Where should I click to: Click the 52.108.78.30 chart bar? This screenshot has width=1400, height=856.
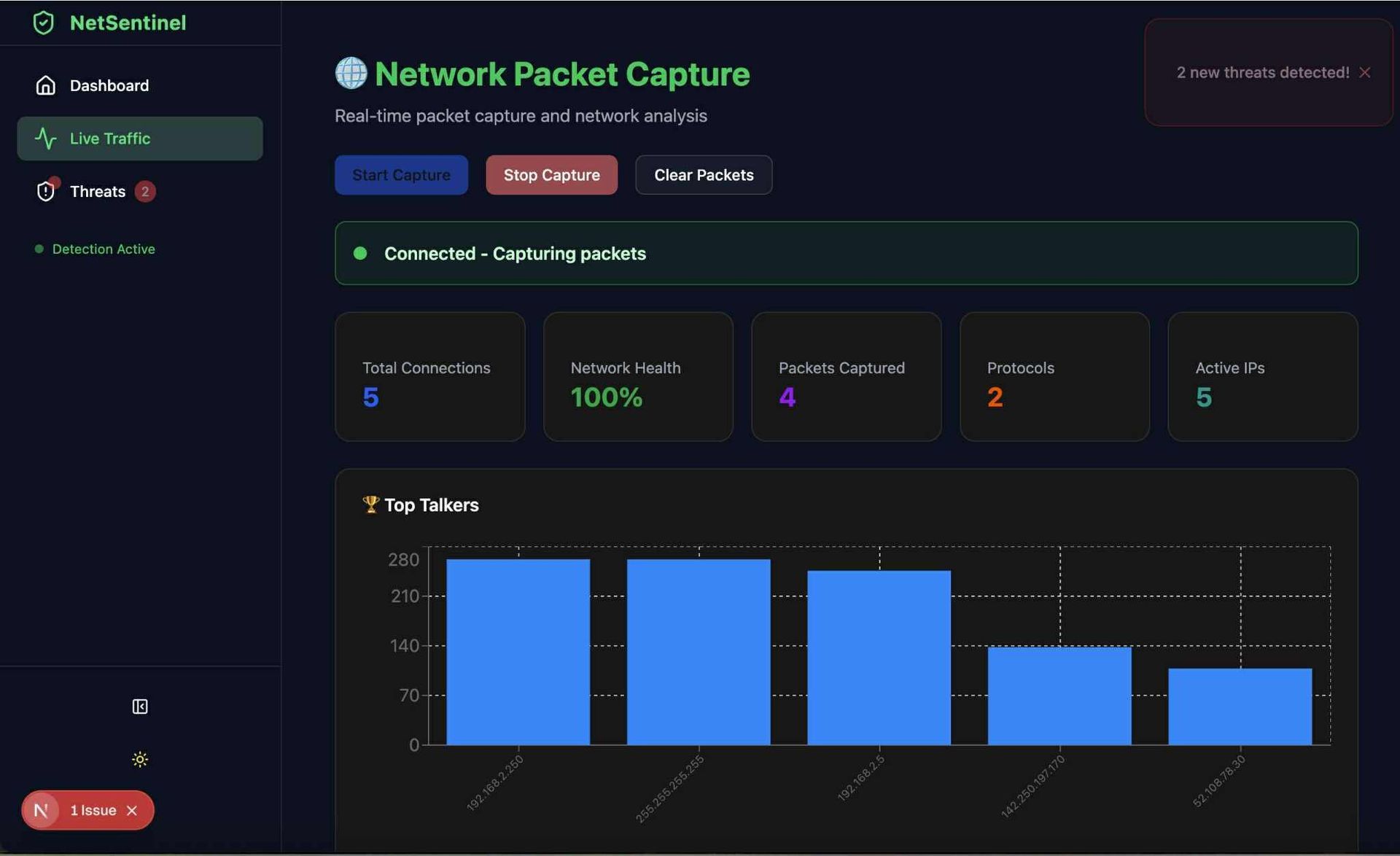[x=1240, y=706]
